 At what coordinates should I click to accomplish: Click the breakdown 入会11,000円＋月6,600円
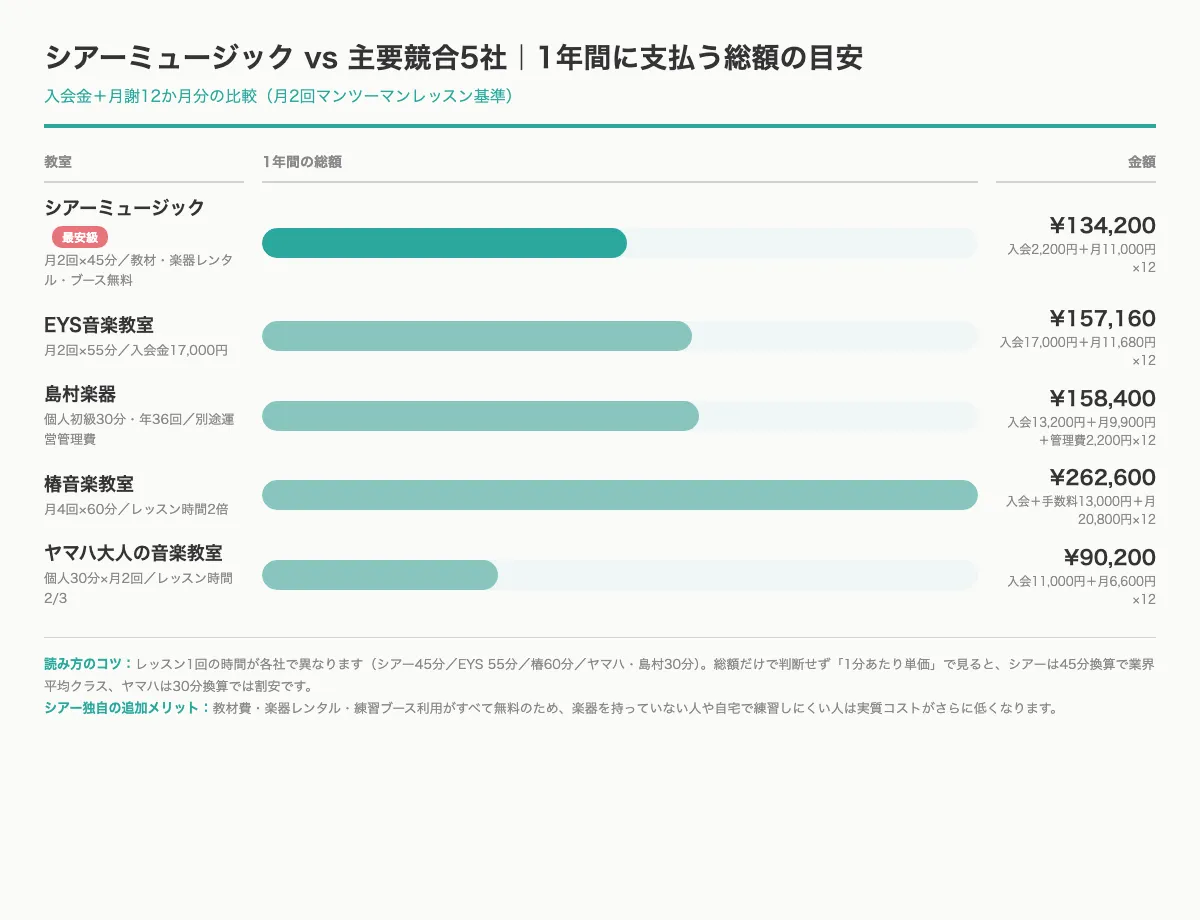[x=1081, y=590]
